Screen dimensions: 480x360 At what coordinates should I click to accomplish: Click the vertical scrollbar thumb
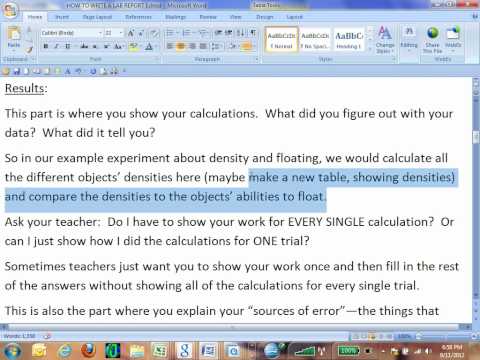(x=476, y=137)
